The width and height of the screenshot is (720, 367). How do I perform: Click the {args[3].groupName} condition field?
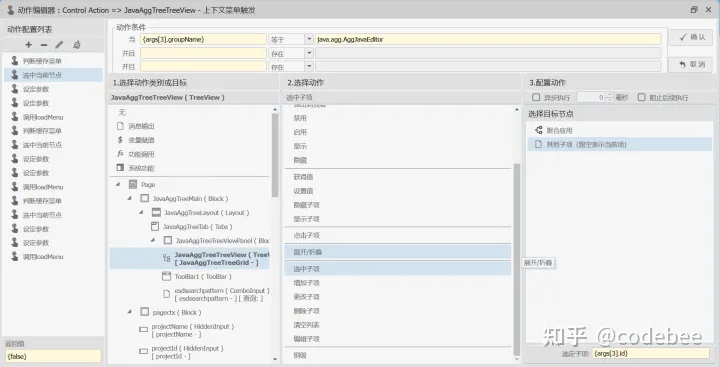pos(203,40)
